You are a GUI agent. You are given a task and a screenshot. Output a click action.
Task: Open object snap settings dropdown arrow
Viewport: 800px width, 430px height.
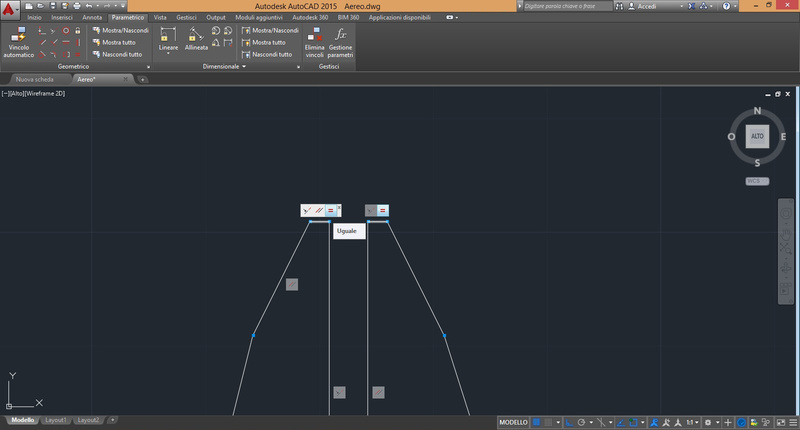(642, 422)
